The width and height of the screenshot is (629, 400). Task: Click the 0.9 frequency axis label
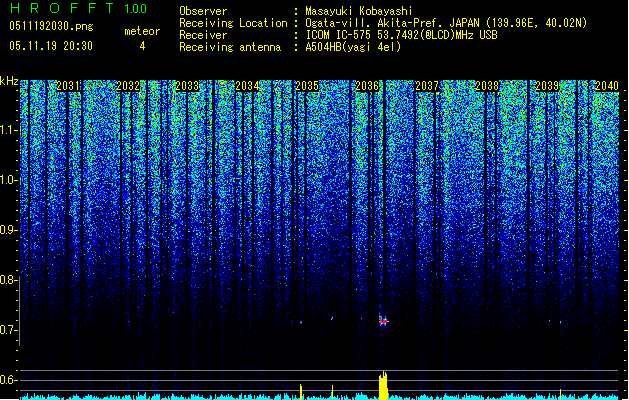pos(8,230)
